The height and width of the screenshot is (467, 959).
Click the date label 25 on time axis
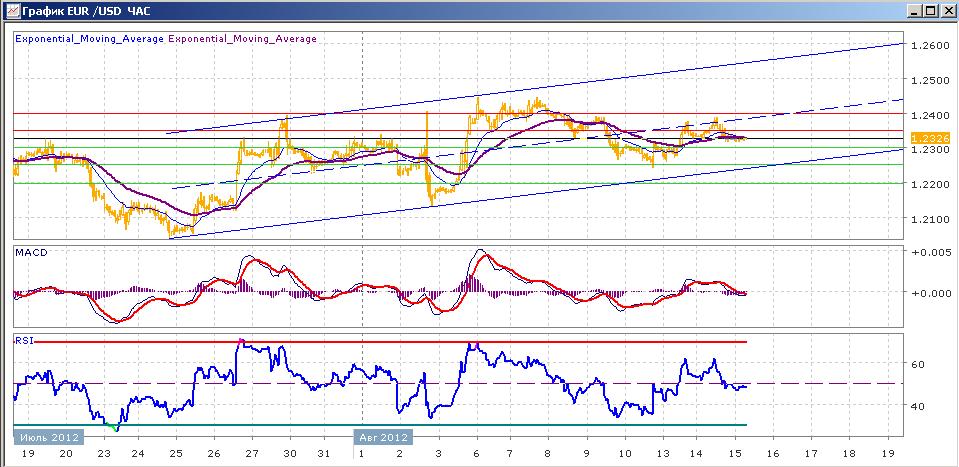(176, 454)
